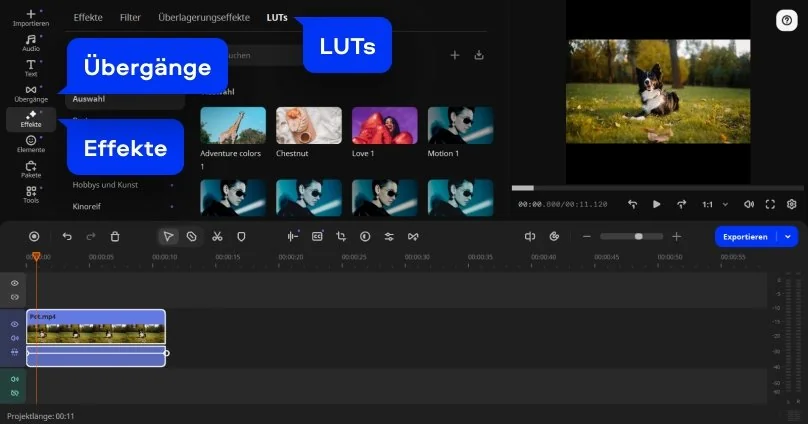This screenshot has width=808, height=424.
Task: Open clip properties sliders icon
Action: pos(389,236)
